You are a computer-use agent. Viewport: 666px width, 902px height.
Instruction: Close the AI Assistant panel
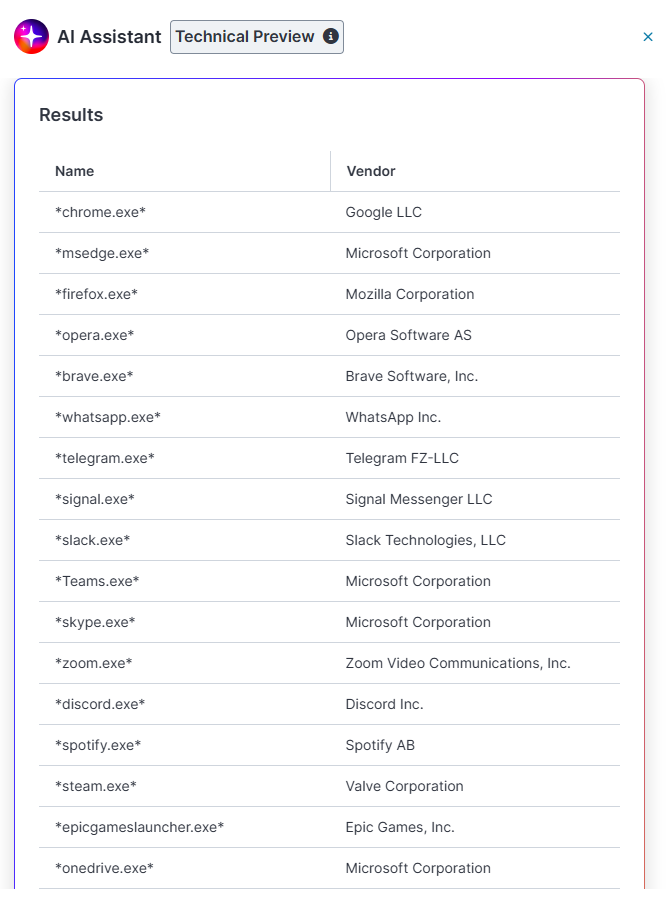(648, 37)
